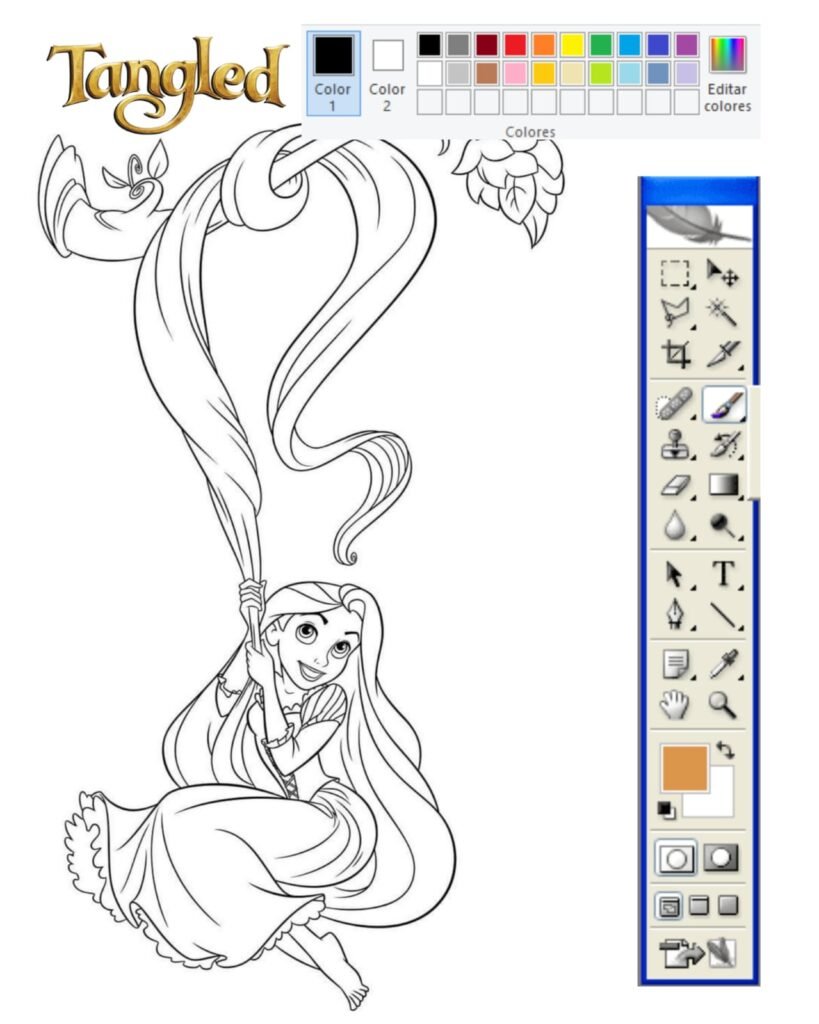Activate the Eraser tool
The height and width of the screenshot is (1024, 819).
pyautogui.click(x=677, y=486)
